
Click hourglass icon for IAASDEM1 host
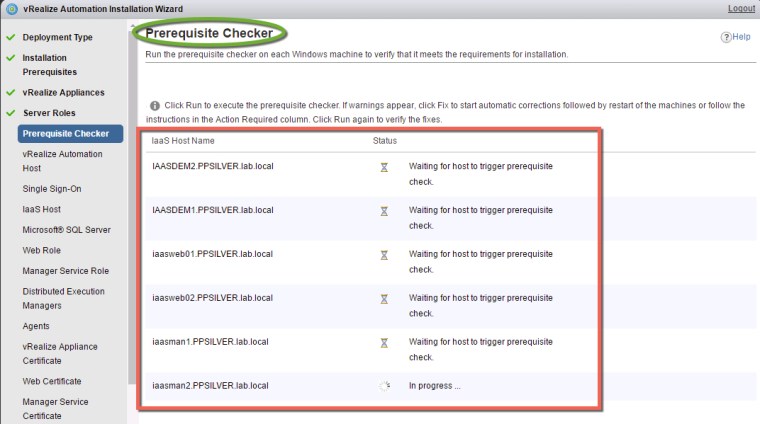(384, 211)
